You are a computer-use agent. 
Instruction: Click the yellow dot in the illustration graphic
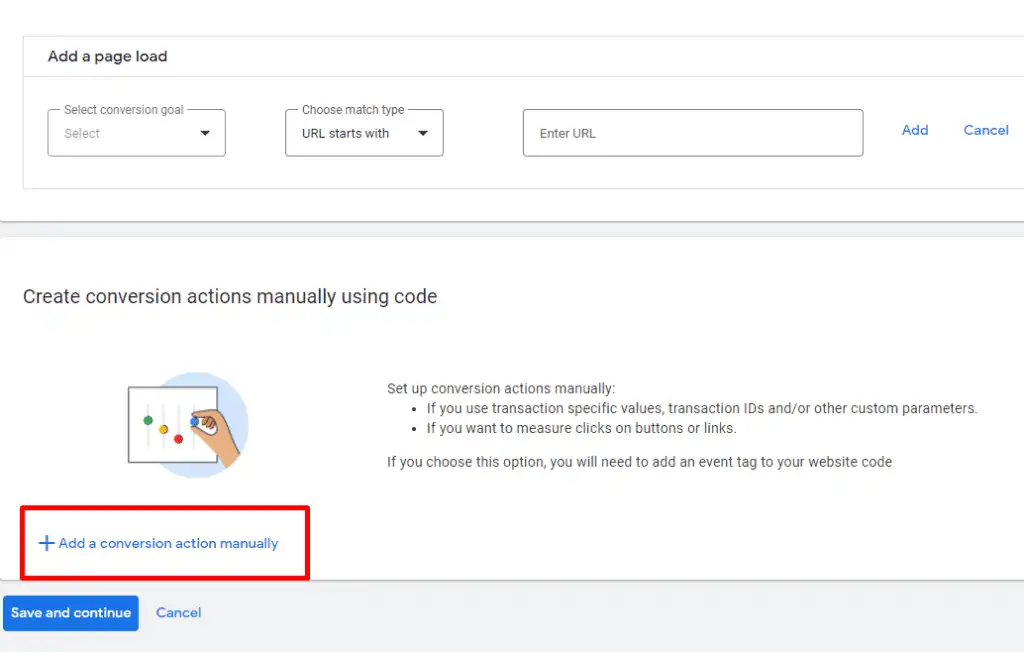(x=163, y=429)
